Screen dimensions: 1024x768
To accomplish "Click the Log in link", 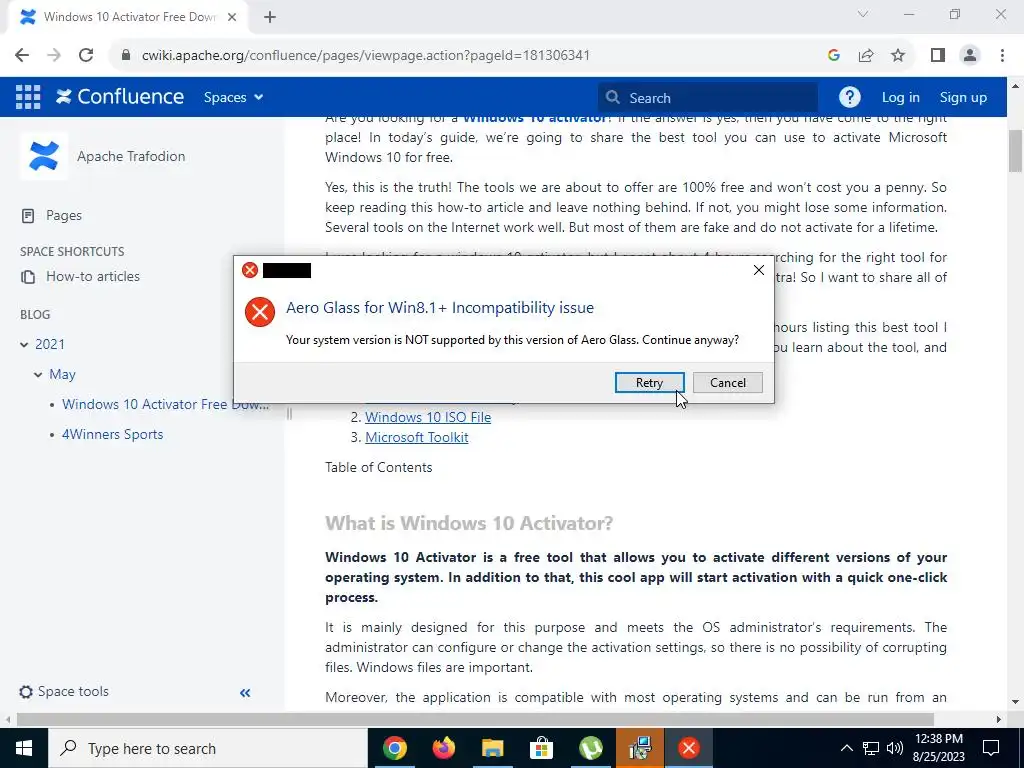I will (900, 97).
